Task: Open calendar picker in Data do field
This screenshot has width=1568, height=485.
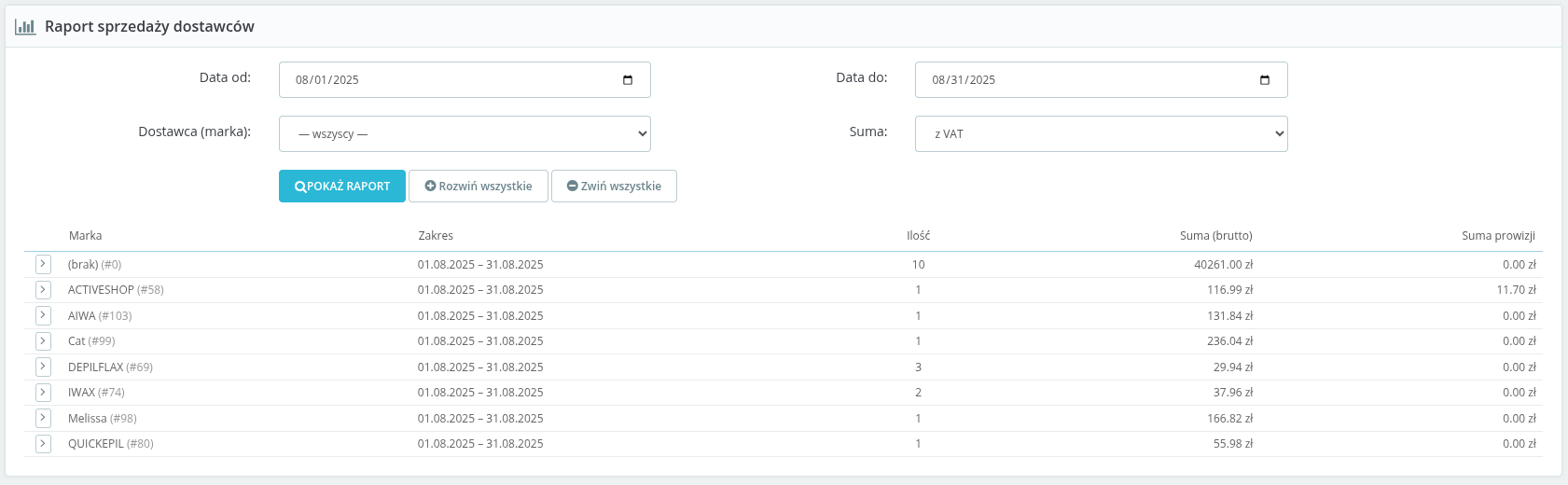Action: pyautogui.click(x=1264, y=80)
